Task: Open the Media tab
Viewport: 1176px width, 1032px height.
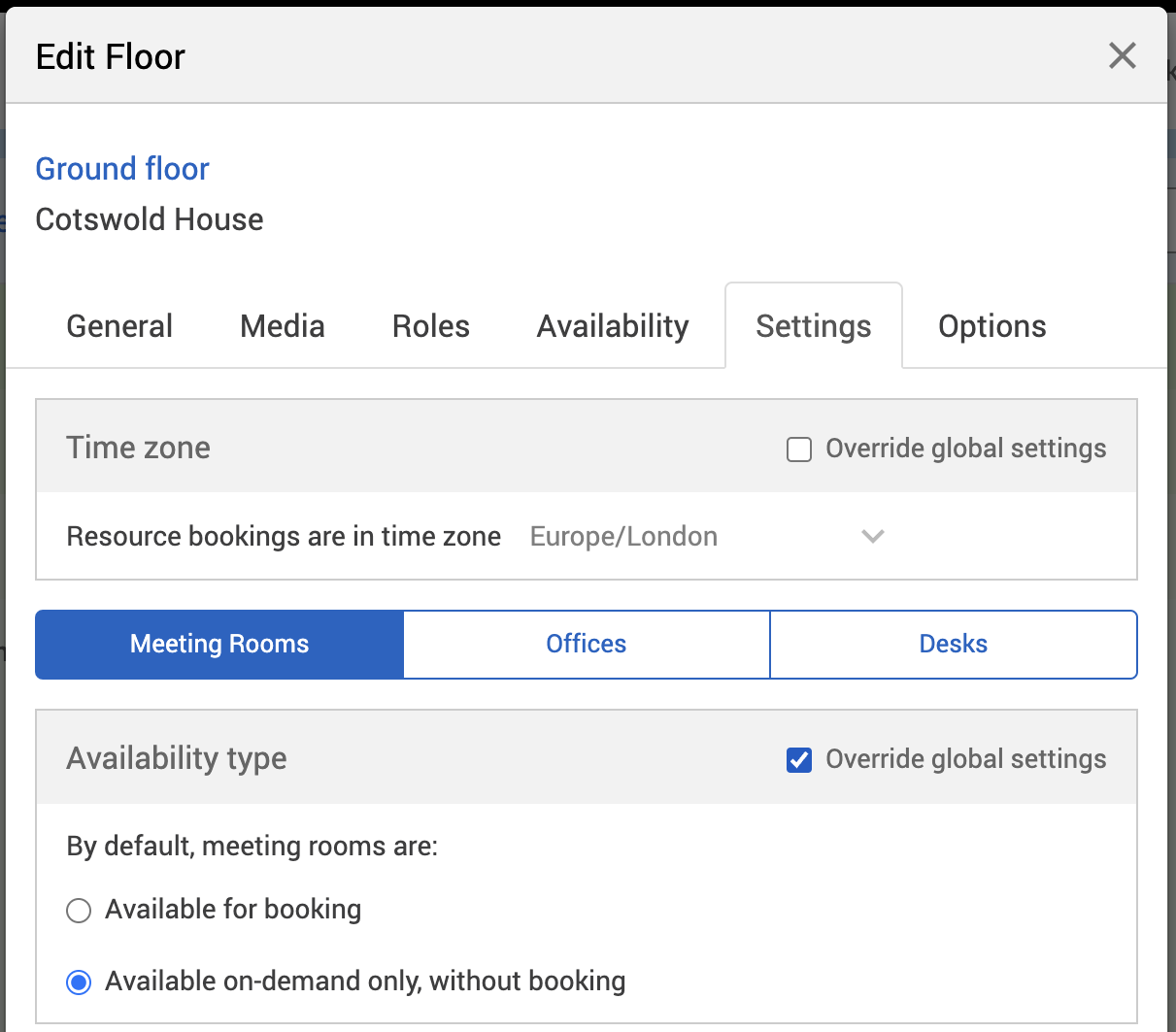Action: pos(282,326)
